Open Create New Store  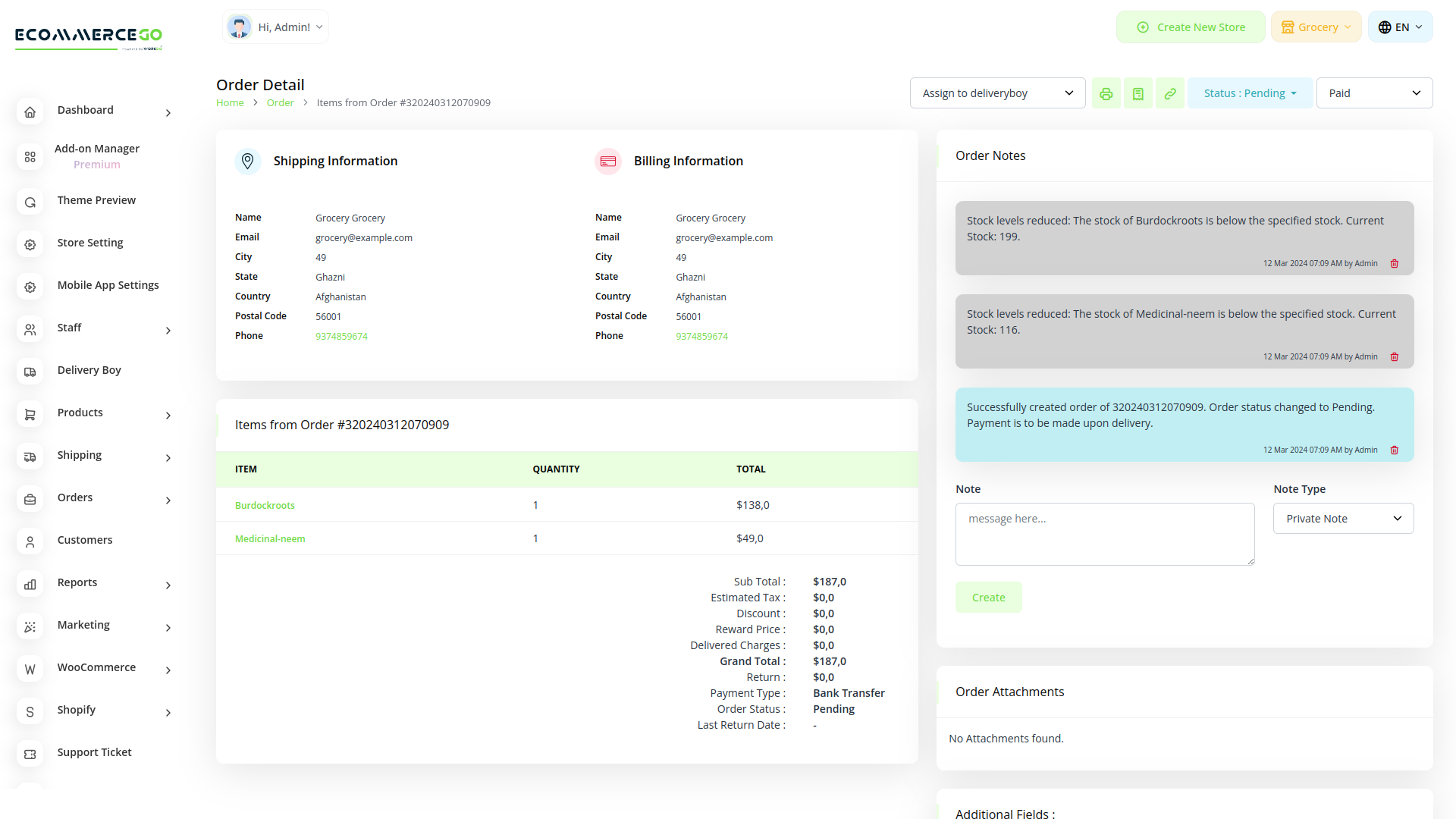pyautogui.click(x=1191, y=26)
